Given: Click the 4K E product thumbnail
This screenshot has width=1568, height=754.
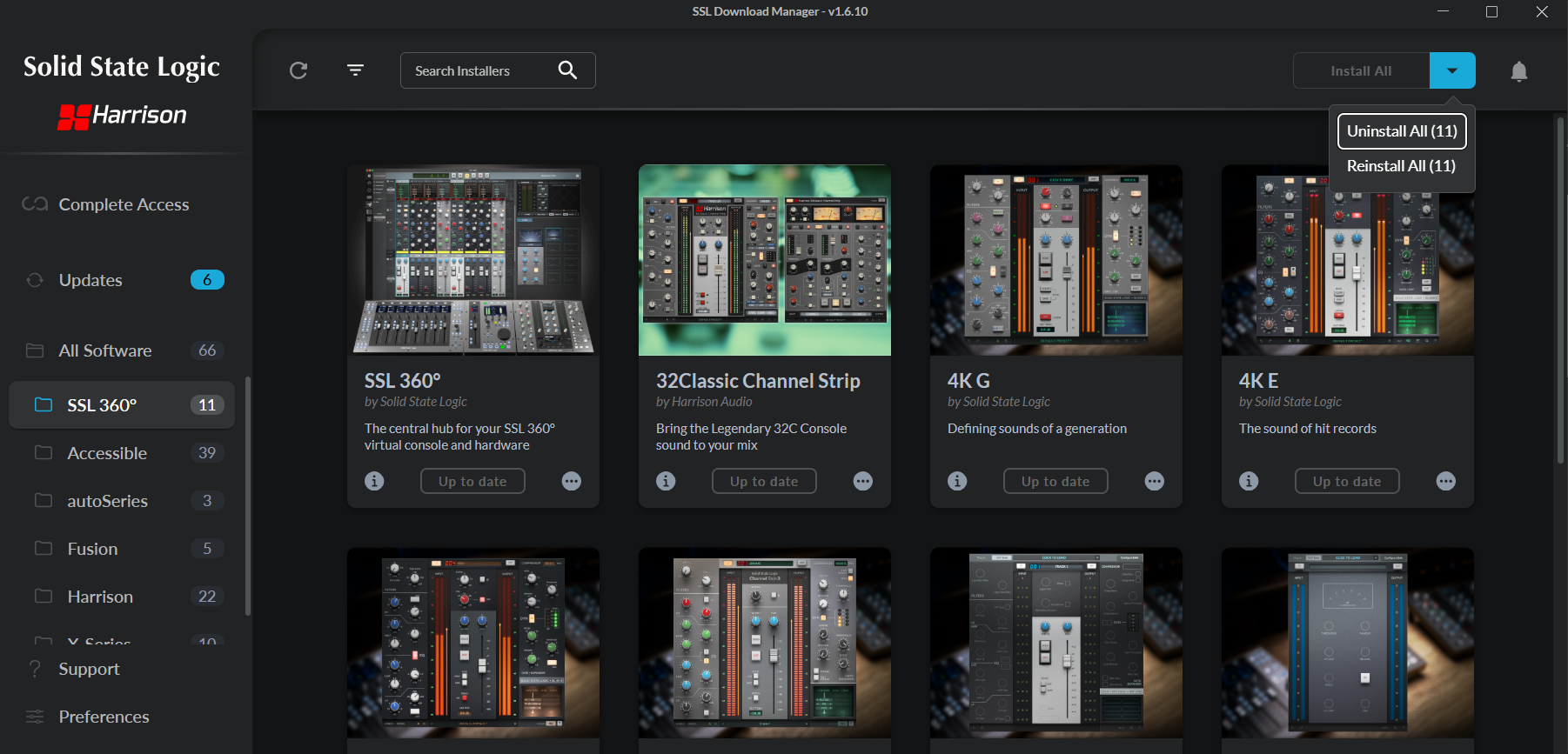Looking at the screenshot, I should pos(1348,260).
